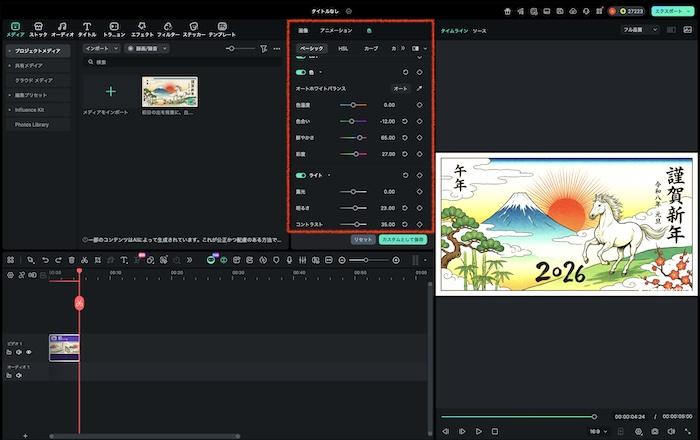The height and width of the screenshot is (440, 700).
Task: Switch to the アニメーション tab
Action: tap(336, 30)
